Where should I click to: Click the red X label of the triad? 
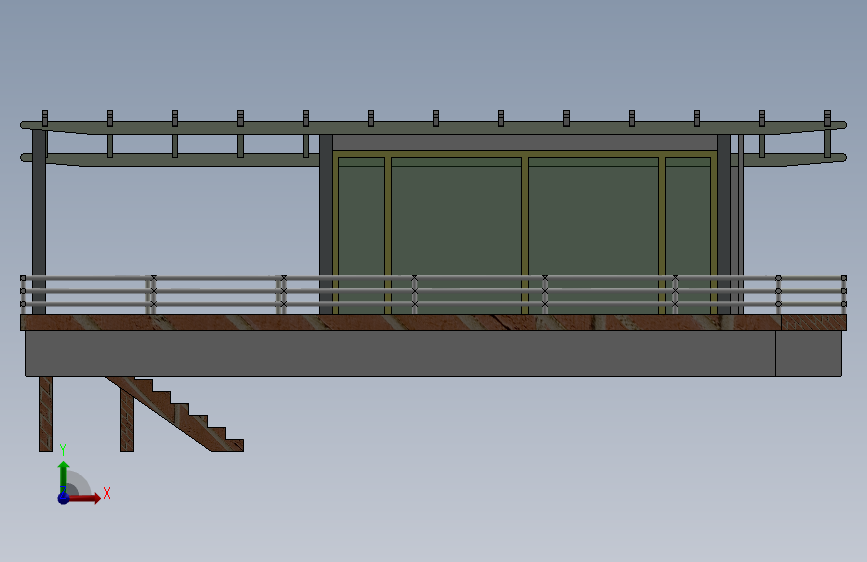[x=107, y=493]
